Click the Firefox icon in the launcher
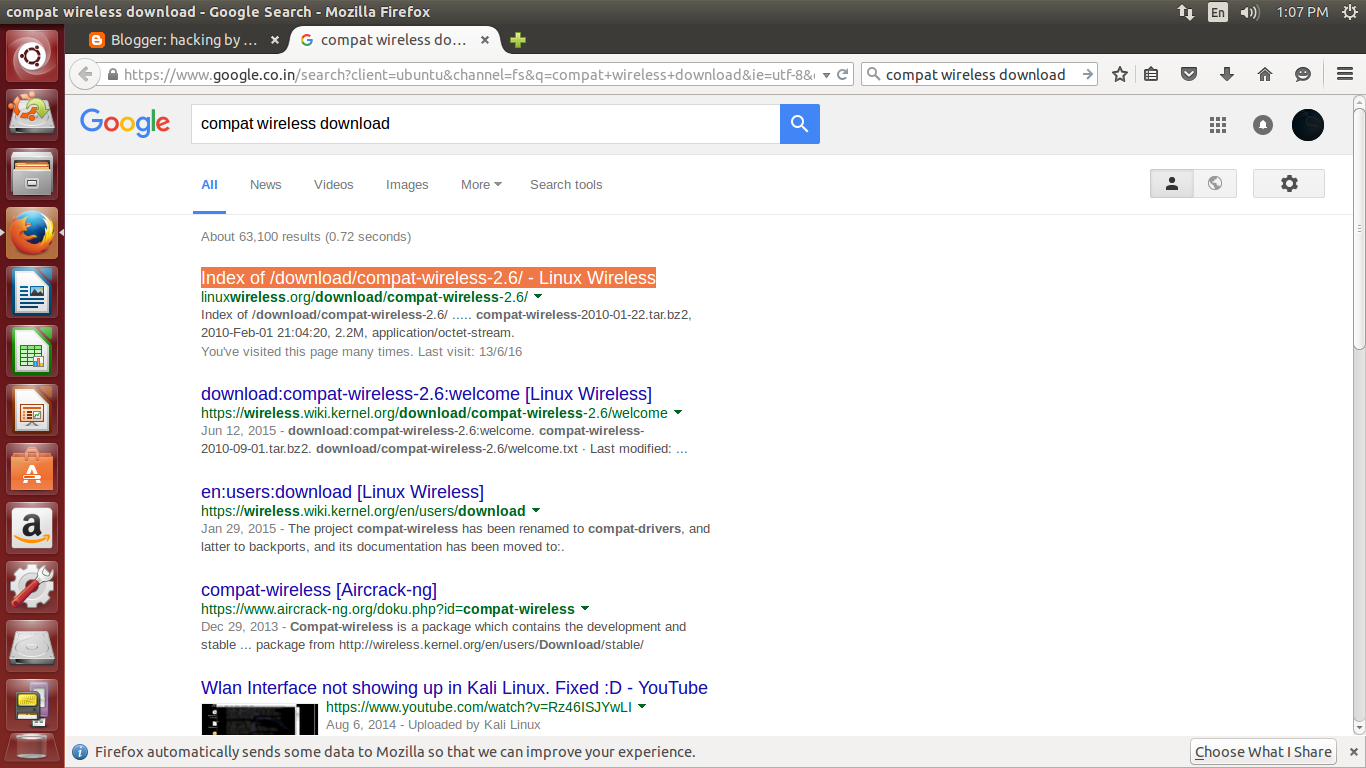 33,233
